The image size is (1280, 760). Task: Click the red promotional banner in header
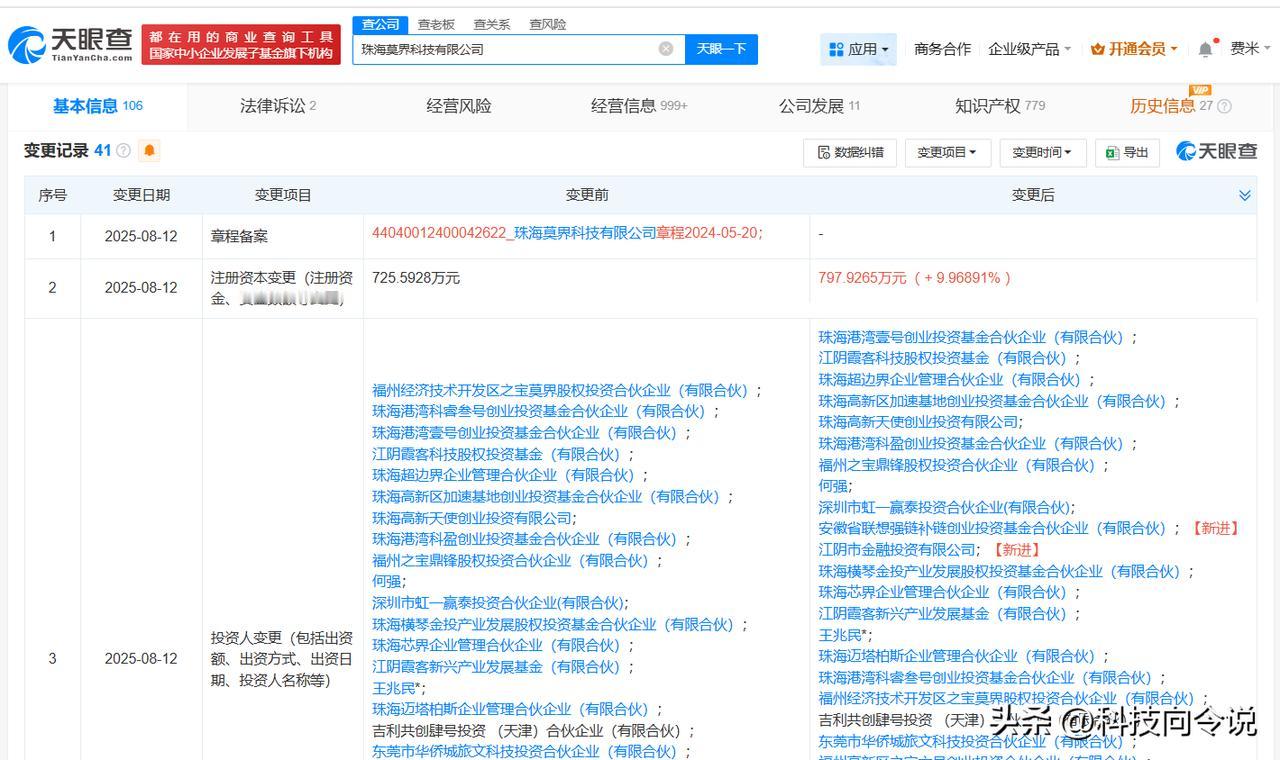(x=241, y=45)
